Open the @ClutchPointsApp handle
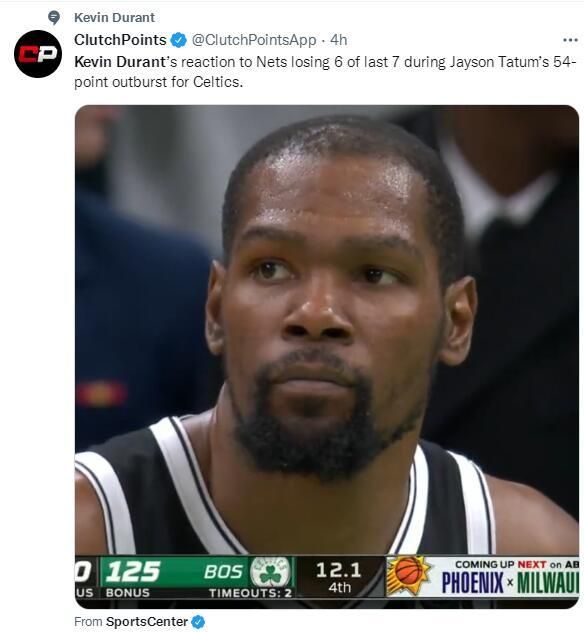 pos(254,40)
